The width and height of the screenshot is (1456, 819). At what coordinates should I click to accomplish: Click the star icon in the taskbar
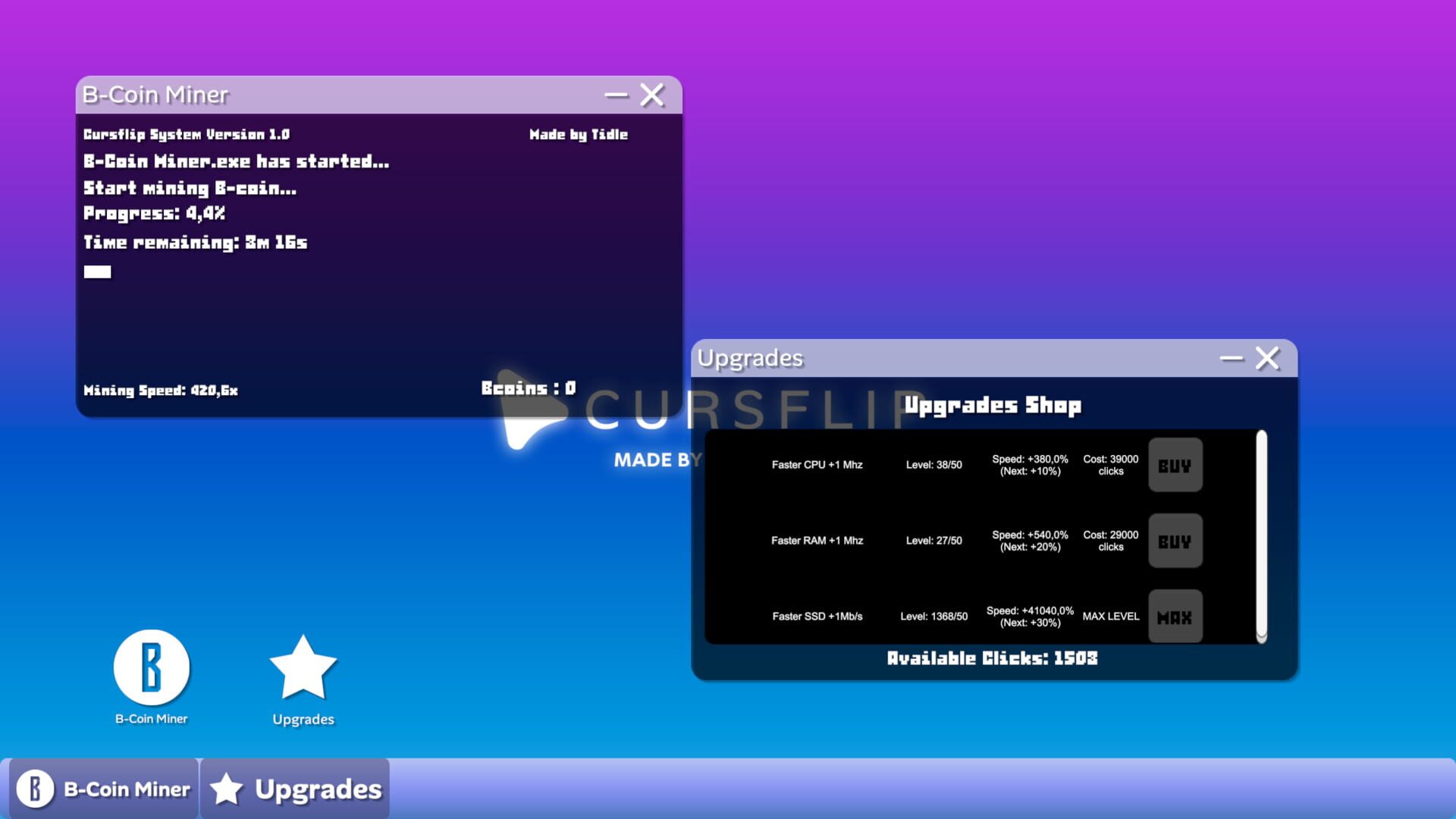(227, 789)
